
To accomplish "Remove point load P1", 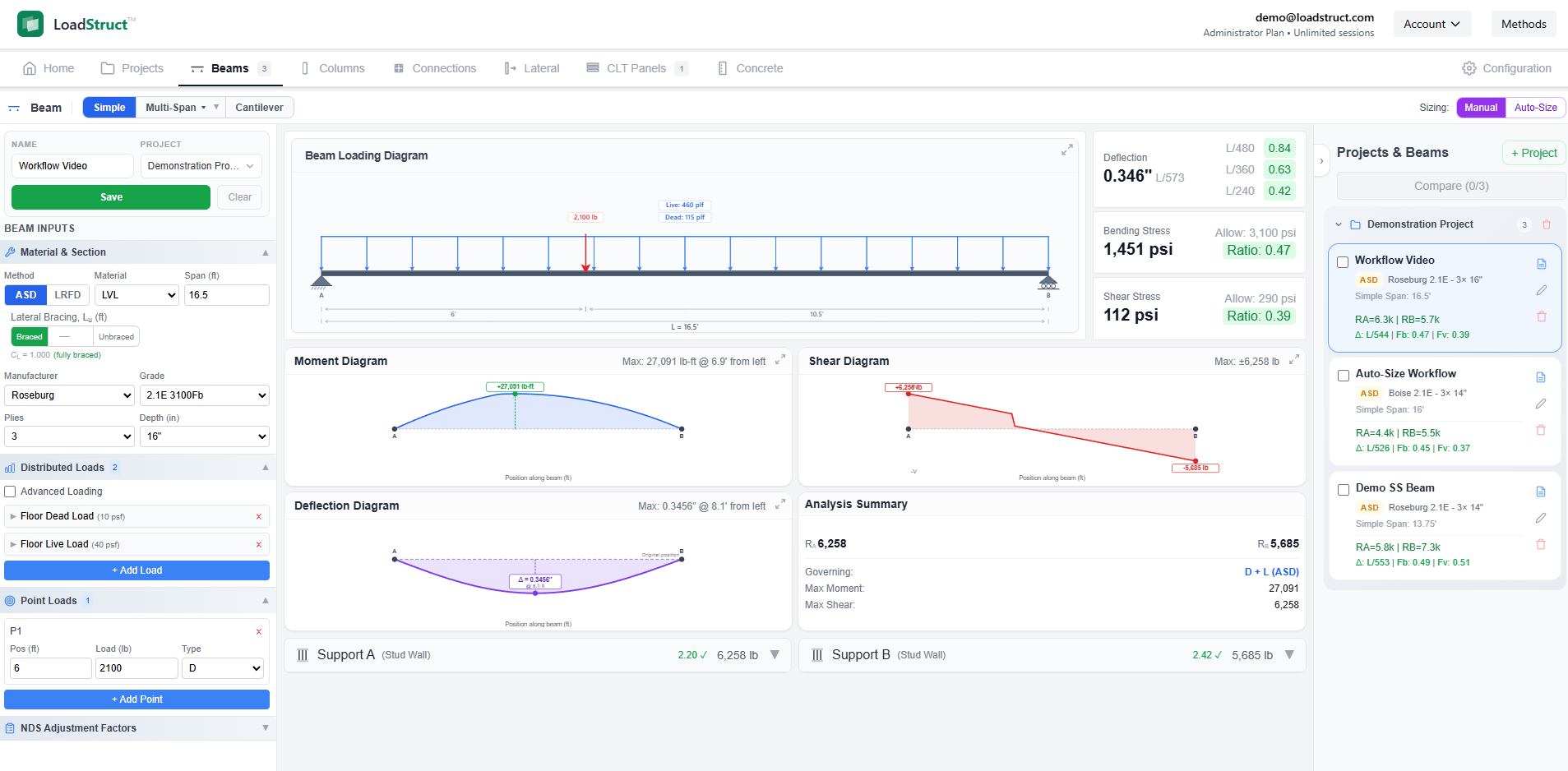I will (259, 632).
